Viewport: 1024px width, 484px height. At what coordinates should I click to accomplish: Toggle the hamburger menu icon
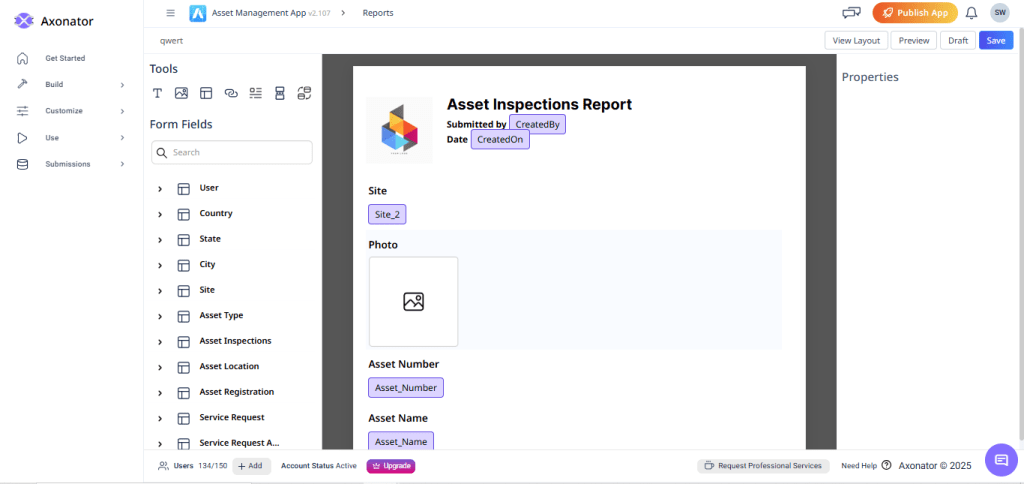coord(170,13)
